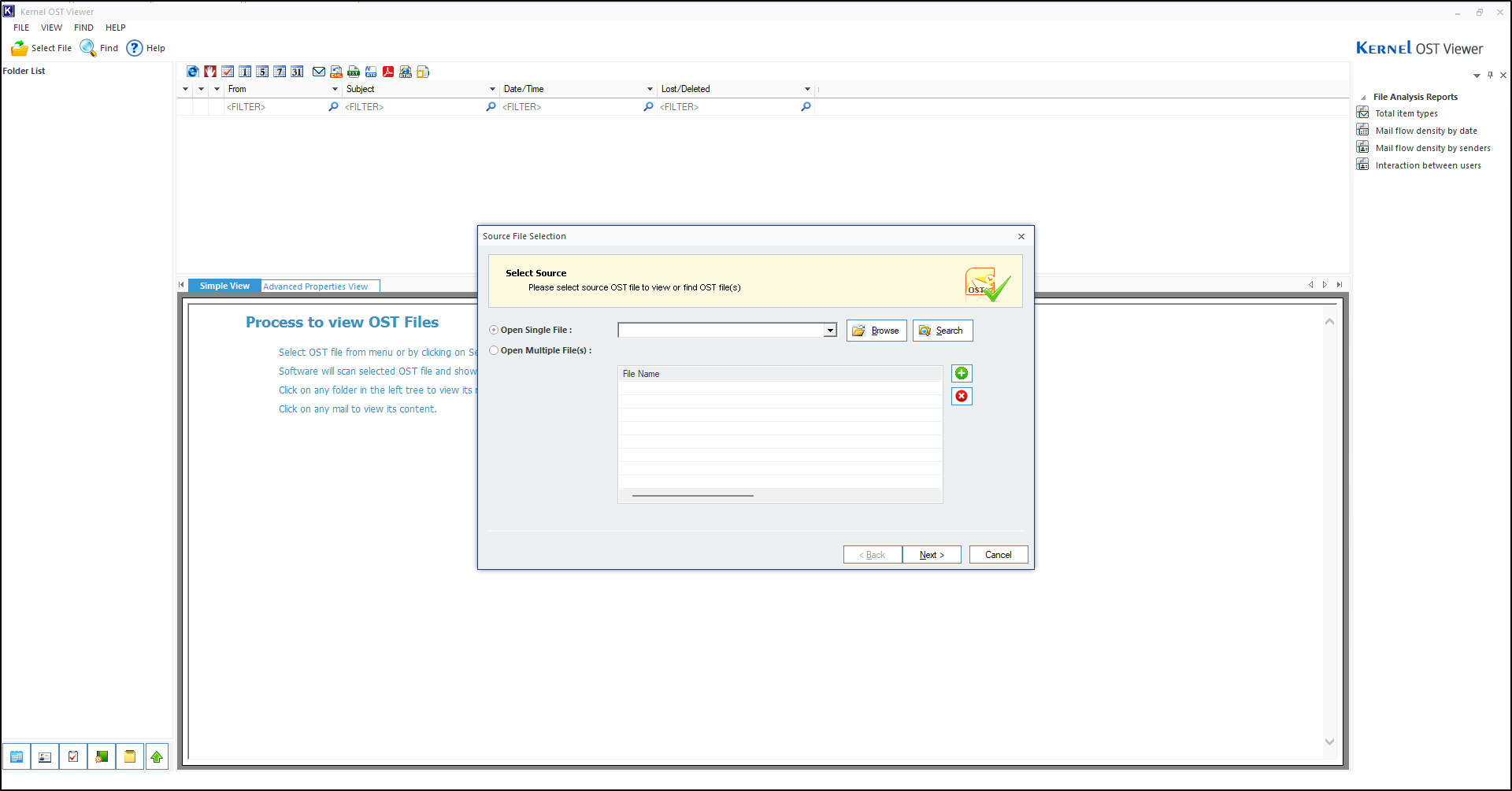Click the TXT export icon
1512x791 pixels.
click(354, 72)
